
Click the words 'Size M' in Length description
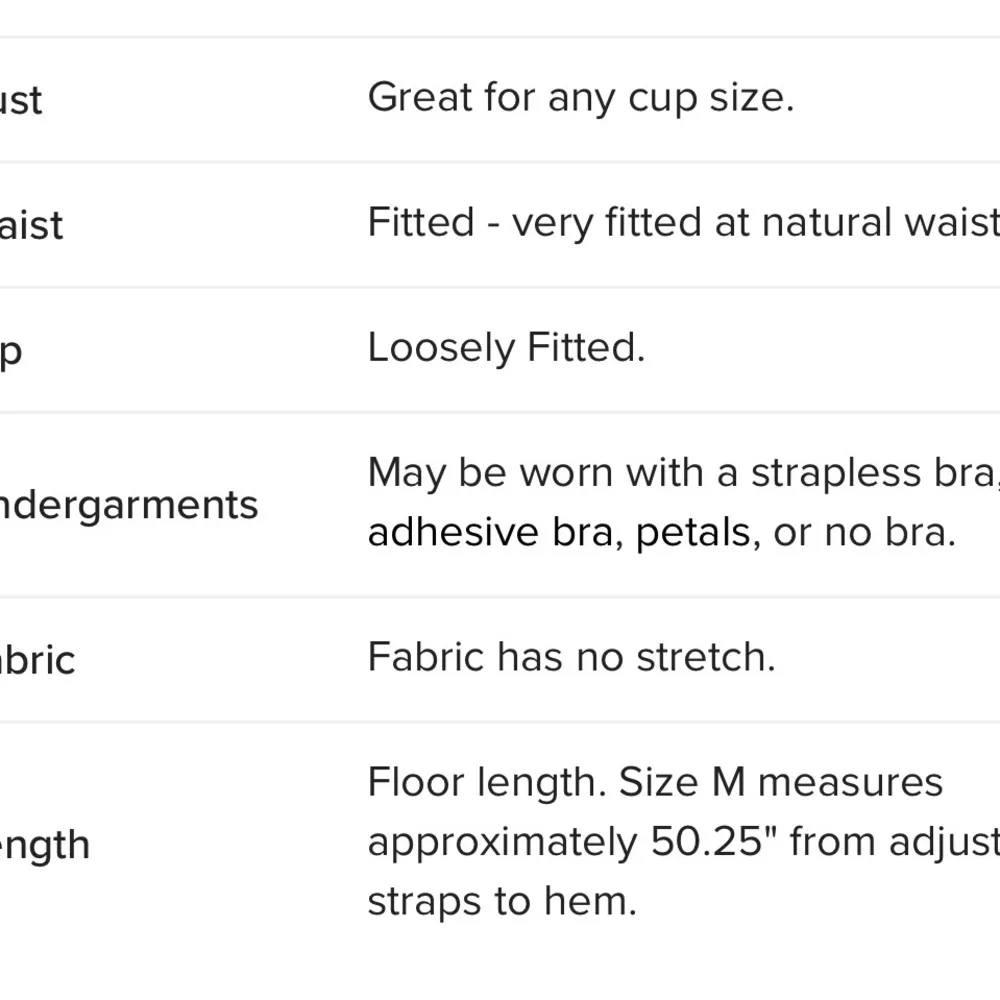(682, 782)
